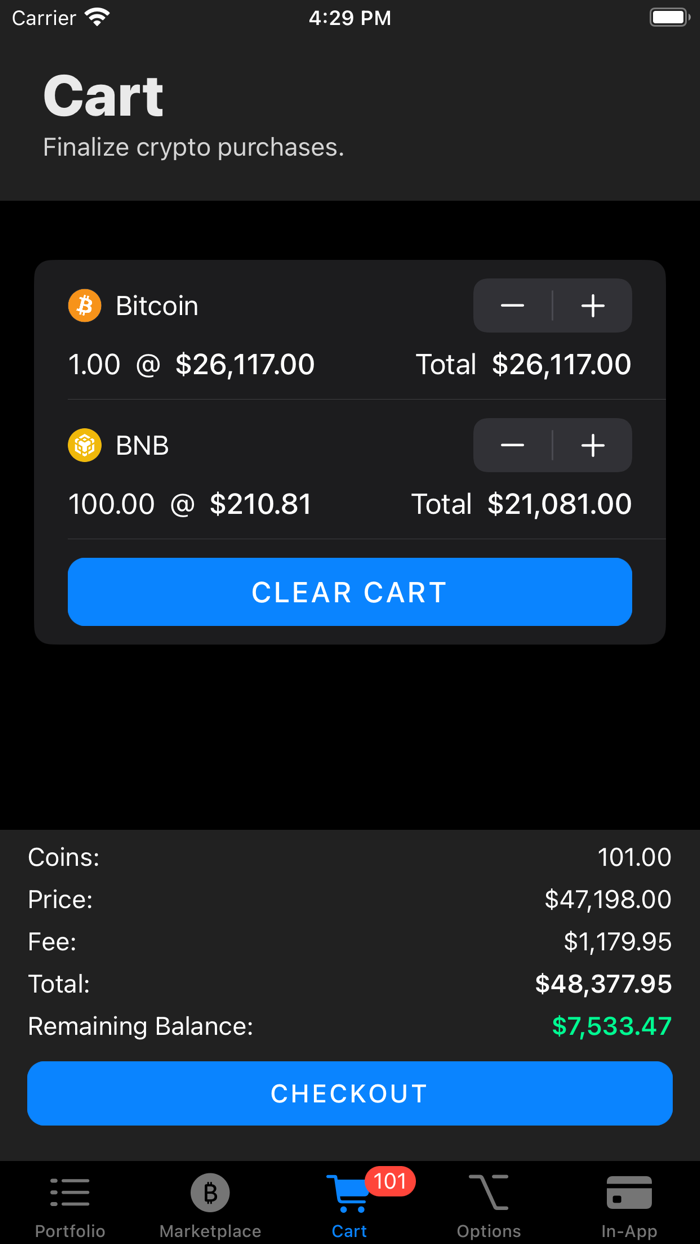
Task: Switch to the Portfolio tab
Action: pos(69,1205)
